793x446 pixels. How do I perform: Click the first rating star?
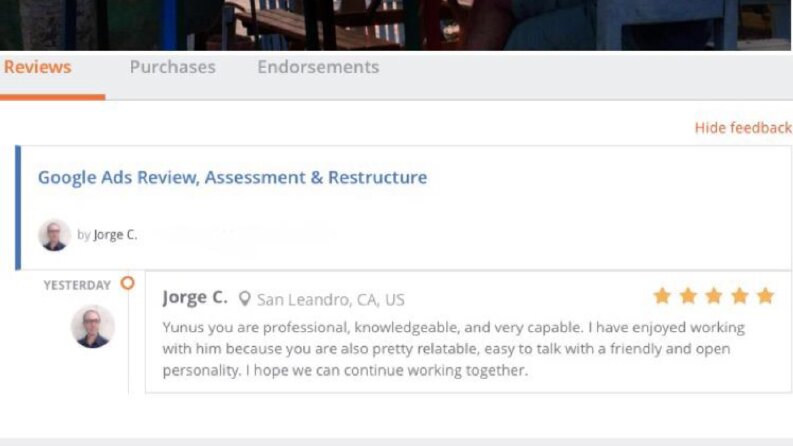click(x=662, y=296)
